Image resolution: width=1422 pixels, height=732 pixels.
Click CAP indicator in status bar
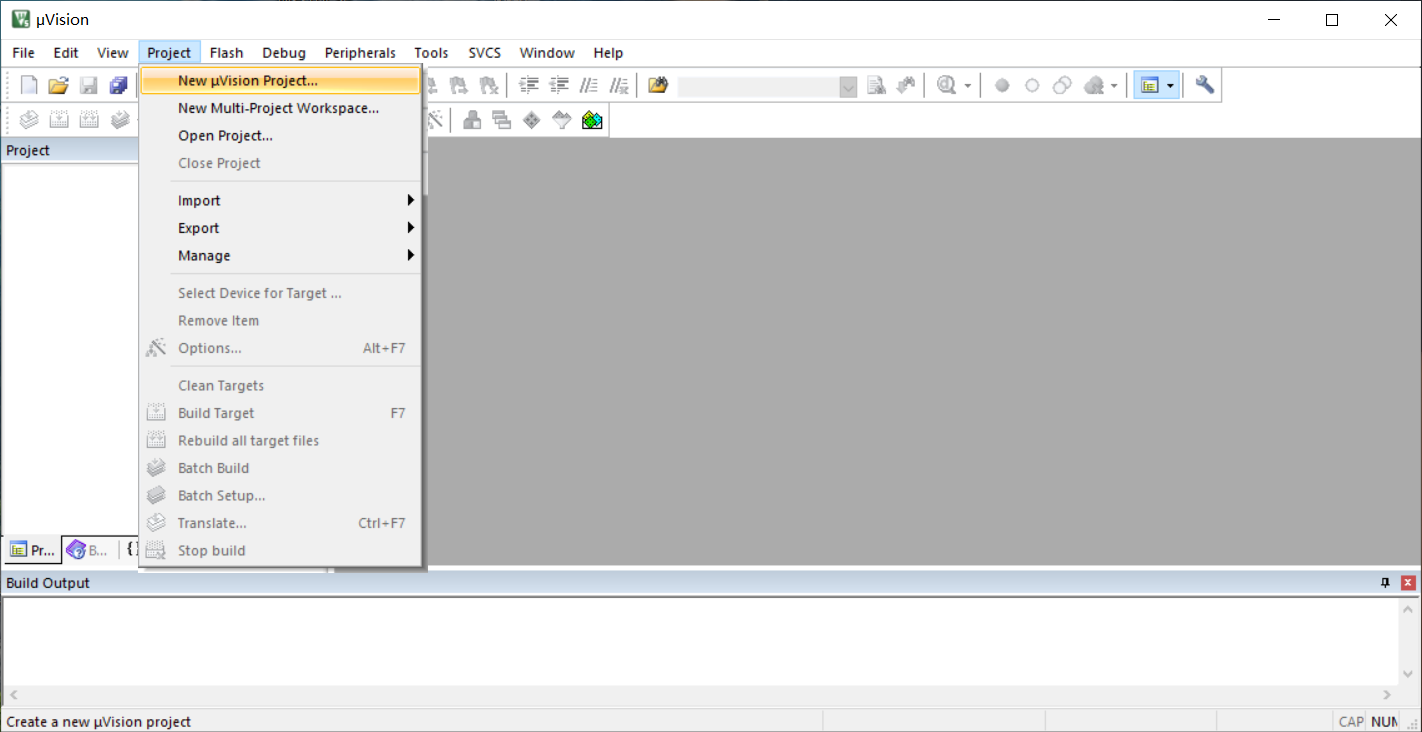[x=1351, y=721]
